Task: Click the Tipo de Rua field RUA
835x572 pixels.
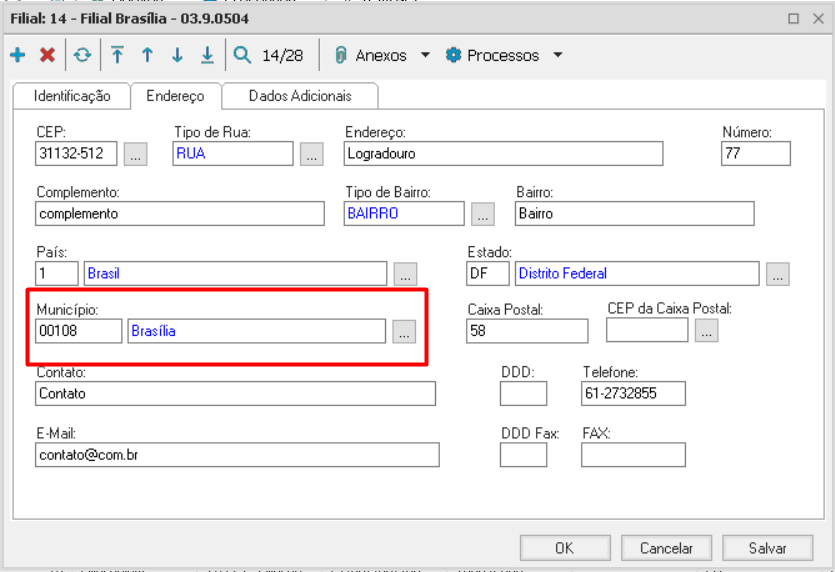Action: pyautogui.click(x=233, y=154)
